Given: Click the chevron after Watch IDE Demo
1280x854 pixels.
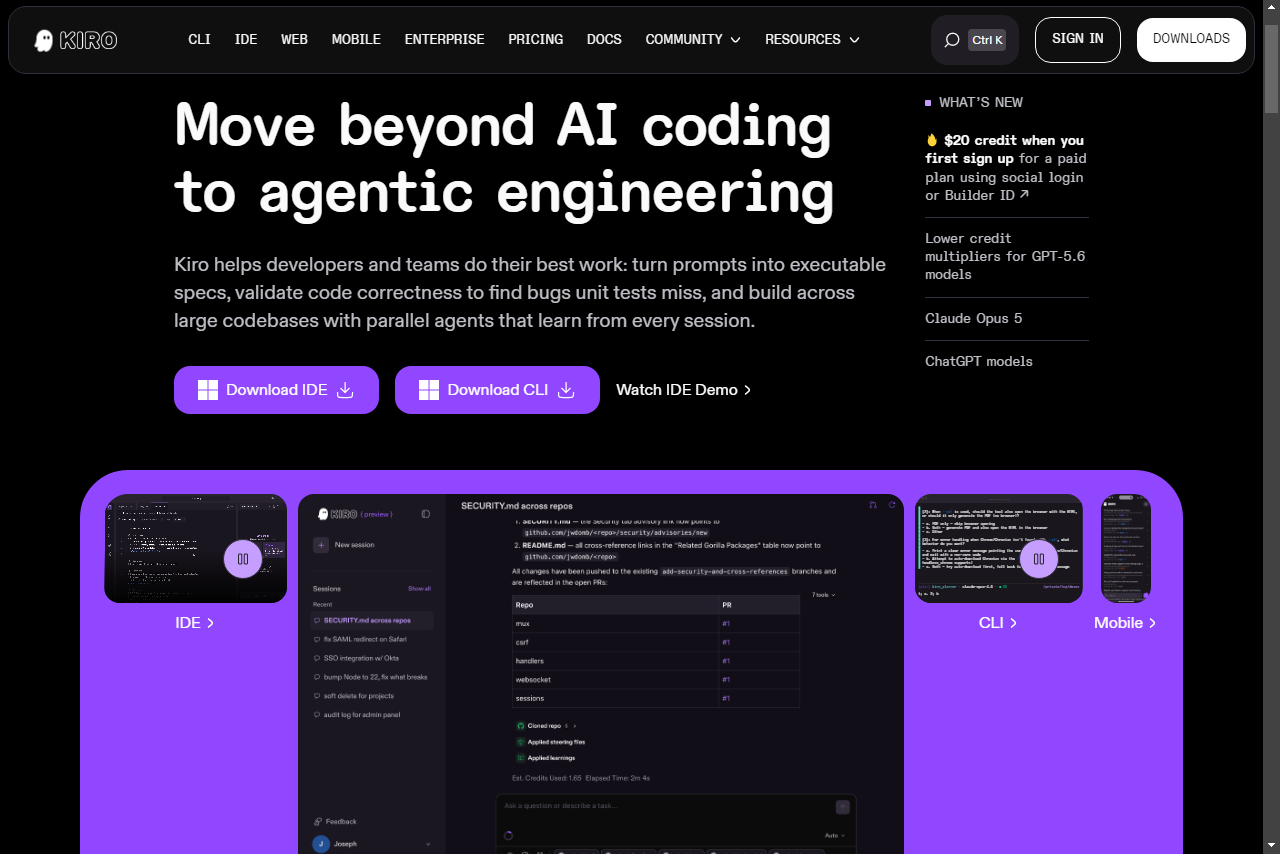Looking at the screenshot, I should [x=747, y=390].
